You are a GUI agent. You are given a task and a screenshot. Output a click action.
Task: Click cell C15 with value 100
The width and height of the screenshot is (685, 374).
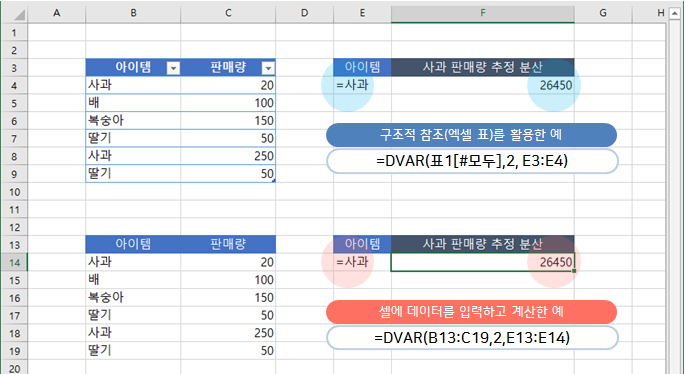(x=228, y=280)
